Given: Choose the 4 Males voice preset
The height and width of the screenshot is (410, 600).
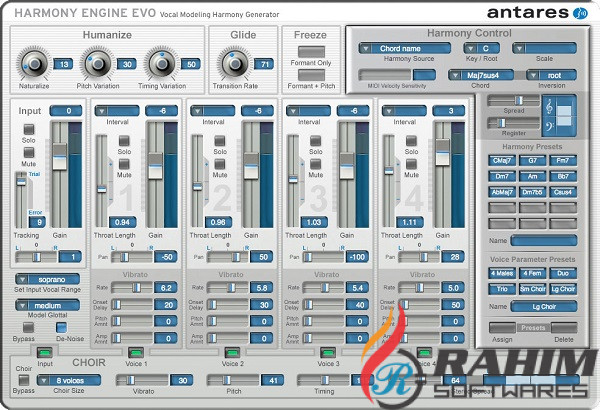Looking at the screenshot, I should pyautogui.click(x=502, y=273).
